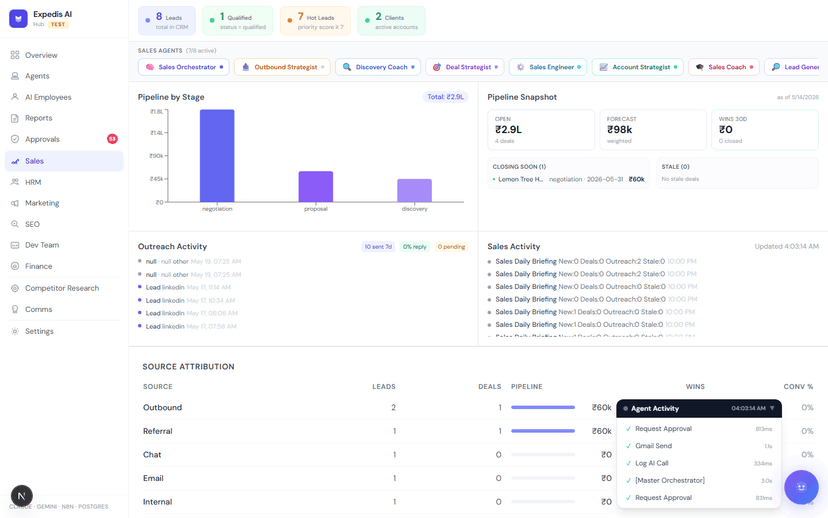Click the Comms lightbulb icon
The width and height of the screenshot is (828, 518).
click(15, 309)
